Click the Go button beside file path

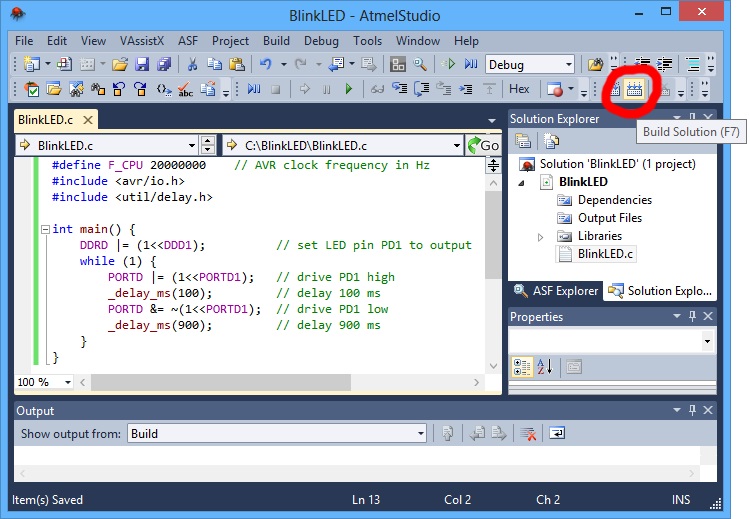pyautogui.click(x=482, y=145)
